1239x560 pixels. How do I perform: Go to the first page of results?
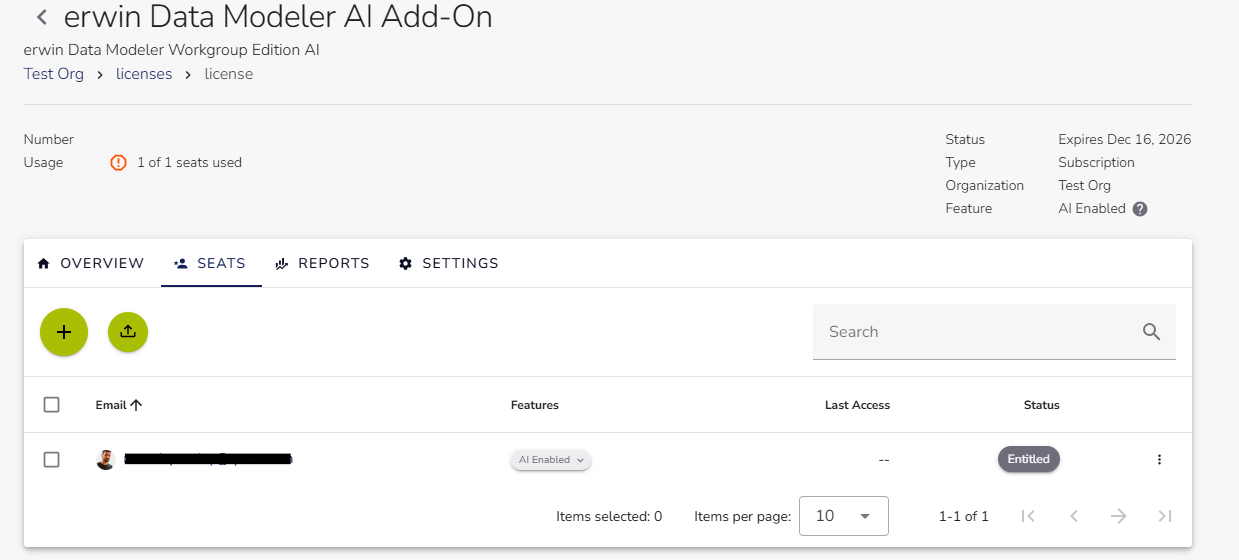[1028, 516]
